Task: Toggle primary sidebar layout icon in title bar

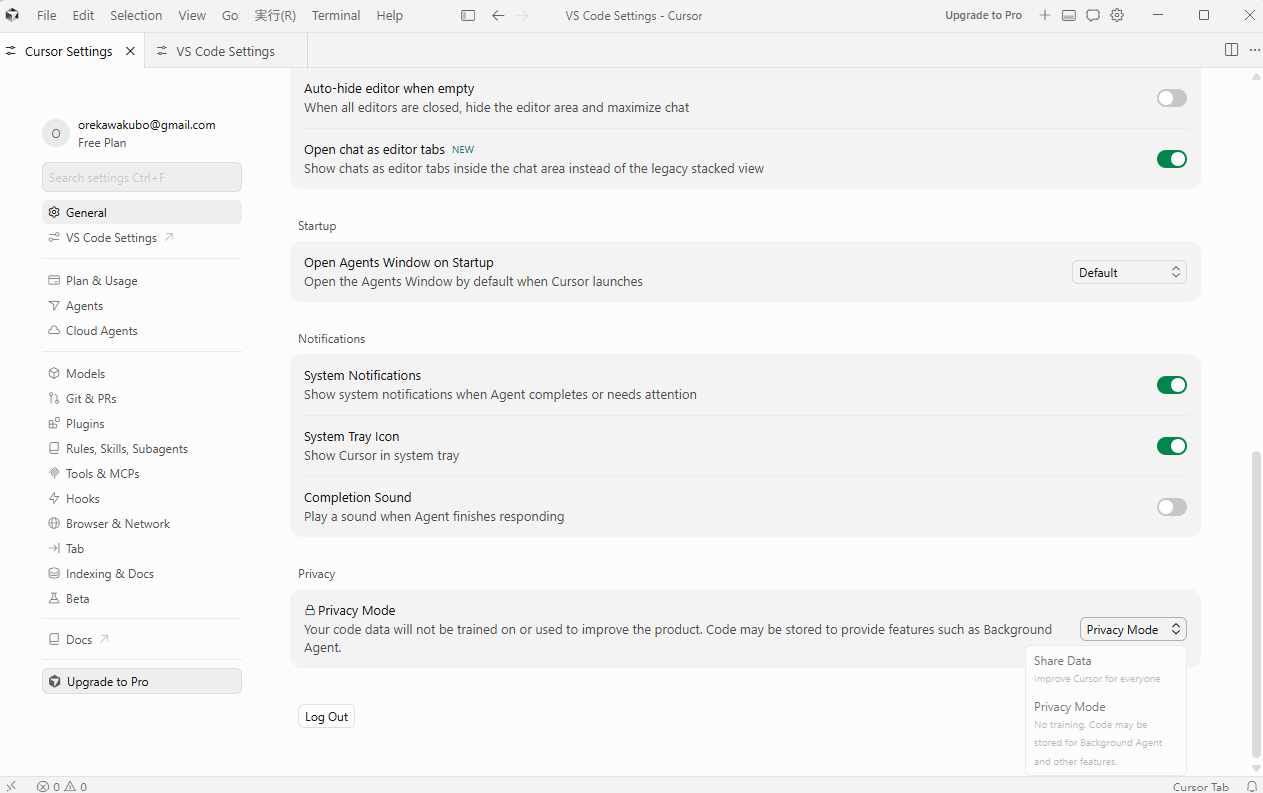Action: click(x=468, y=15)
